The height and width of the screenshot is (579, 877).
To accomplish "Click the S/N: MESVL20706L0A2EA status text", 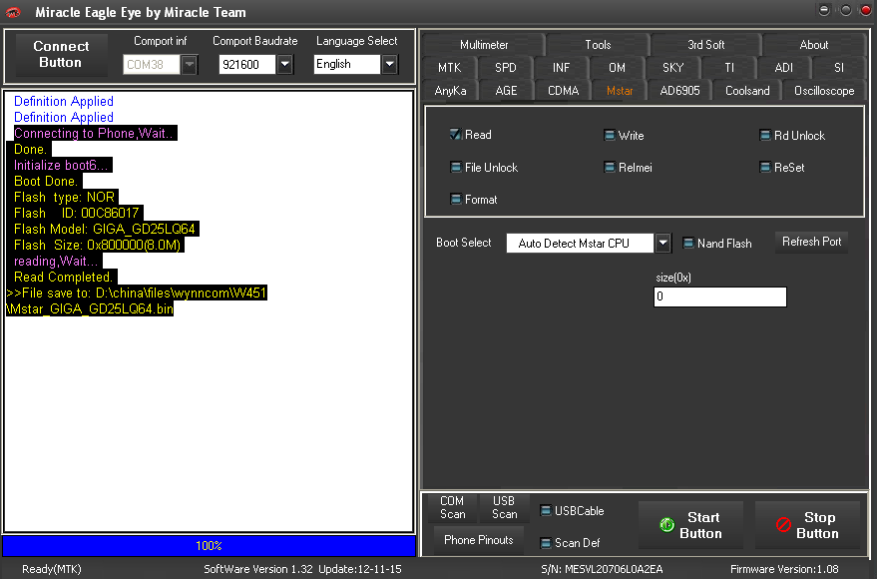I will (x=602, y=569).
